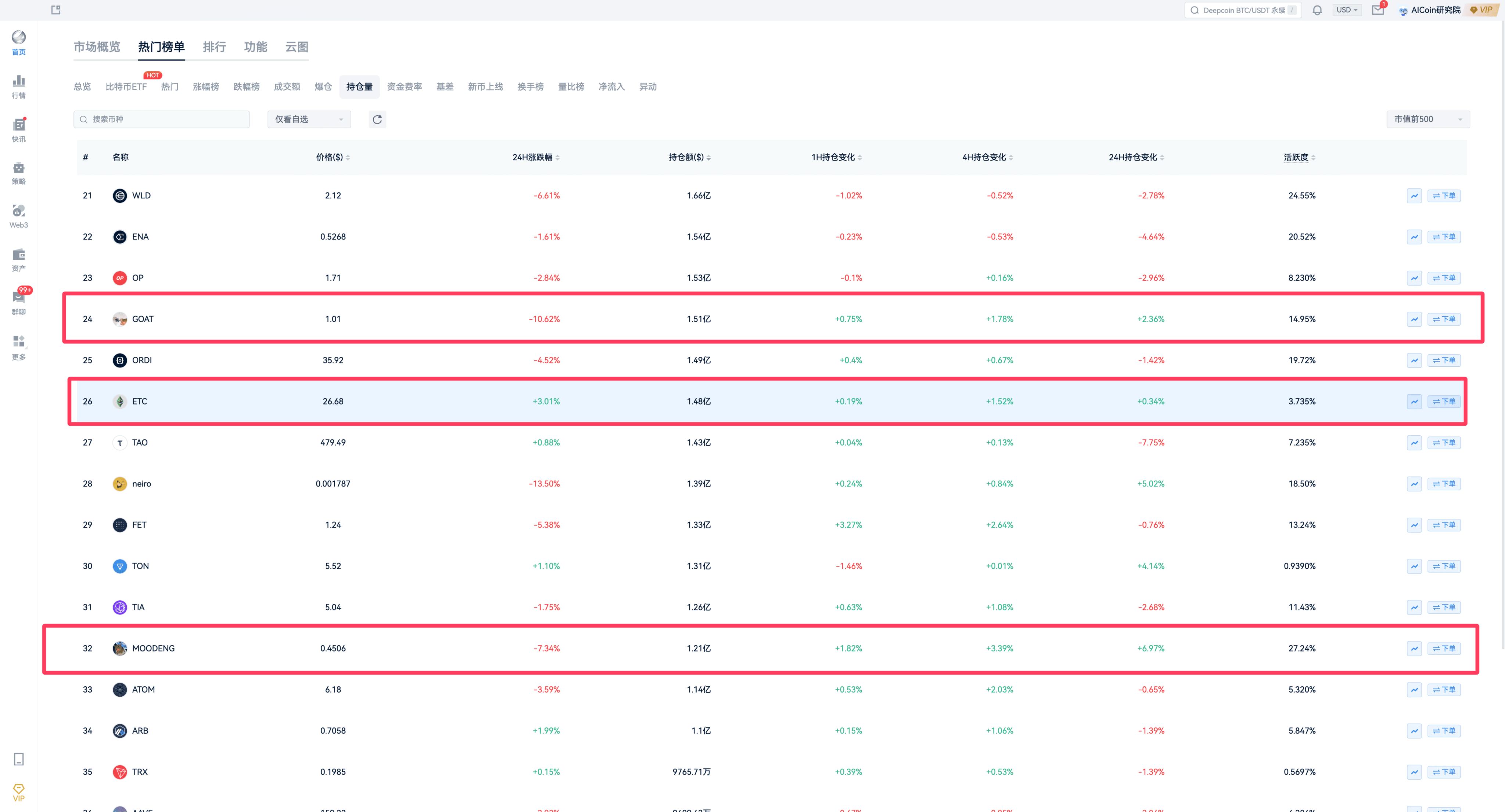Click the AICoin研究院 account name

[1436, 10]
